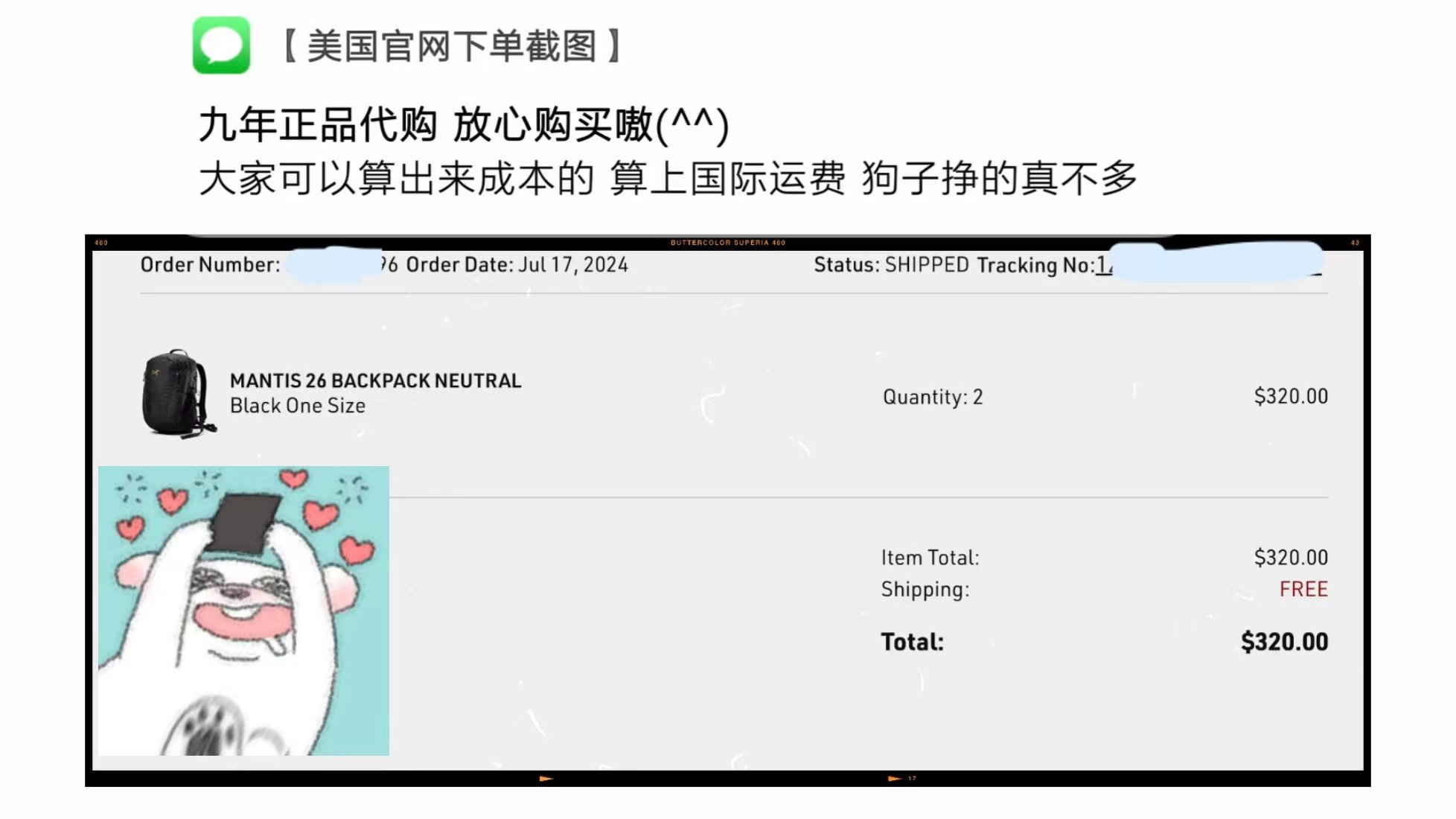Open the underlined tracking number link

click(1104, 265)
